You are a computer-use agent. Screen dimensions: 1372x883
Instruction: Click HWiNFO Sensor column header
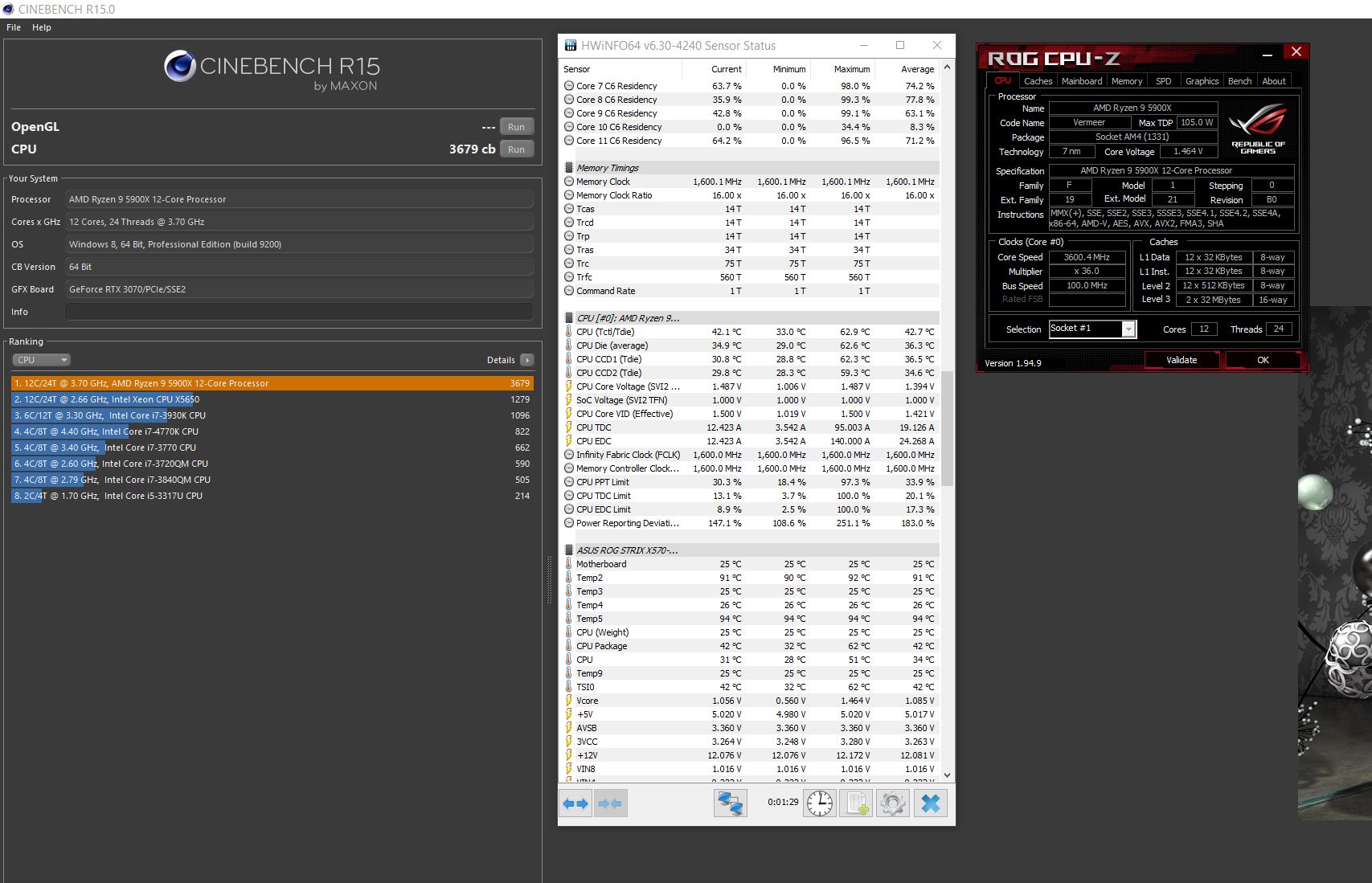click(x=620, y=69)
